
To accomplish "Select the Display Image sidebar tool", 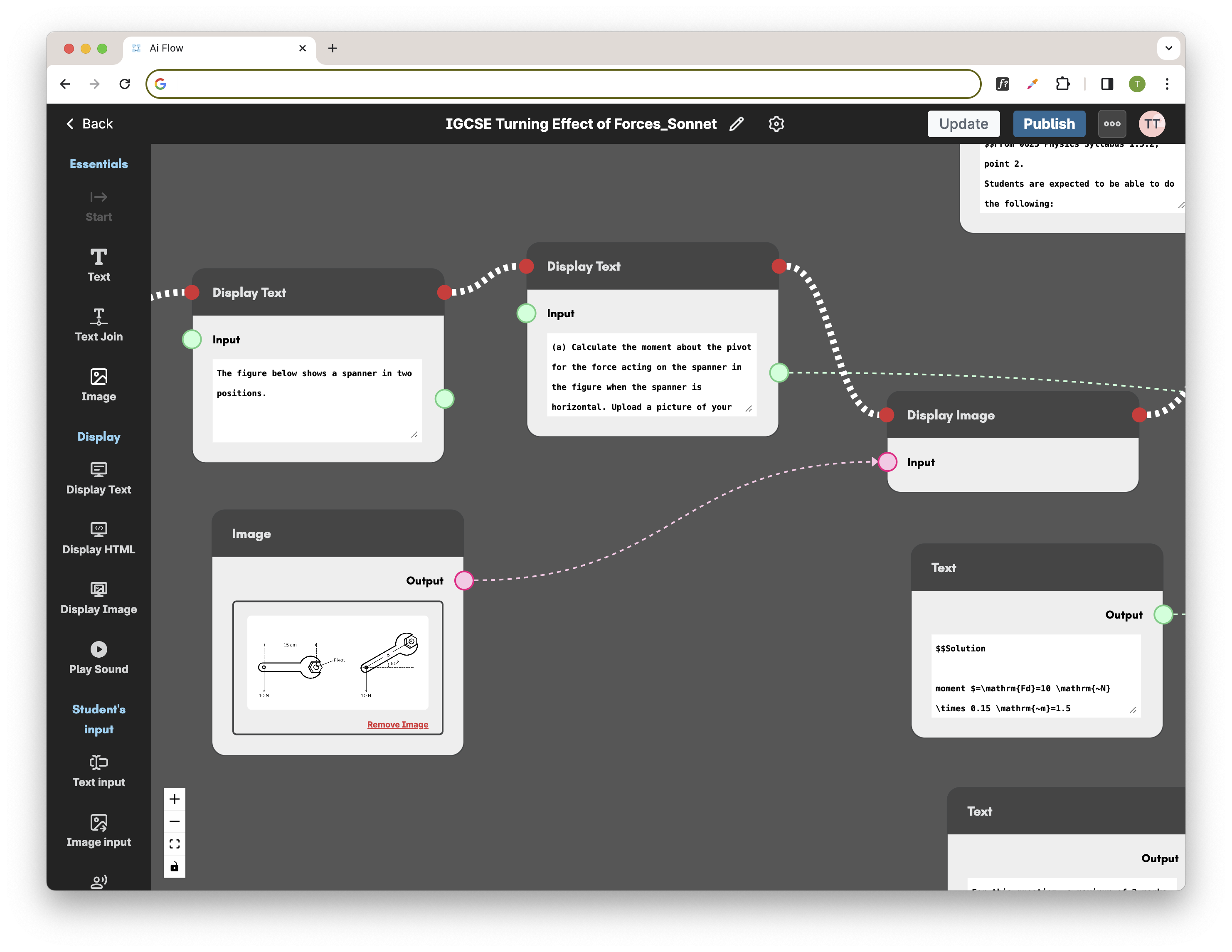I will pyautogui.click(x=99, y=598).
